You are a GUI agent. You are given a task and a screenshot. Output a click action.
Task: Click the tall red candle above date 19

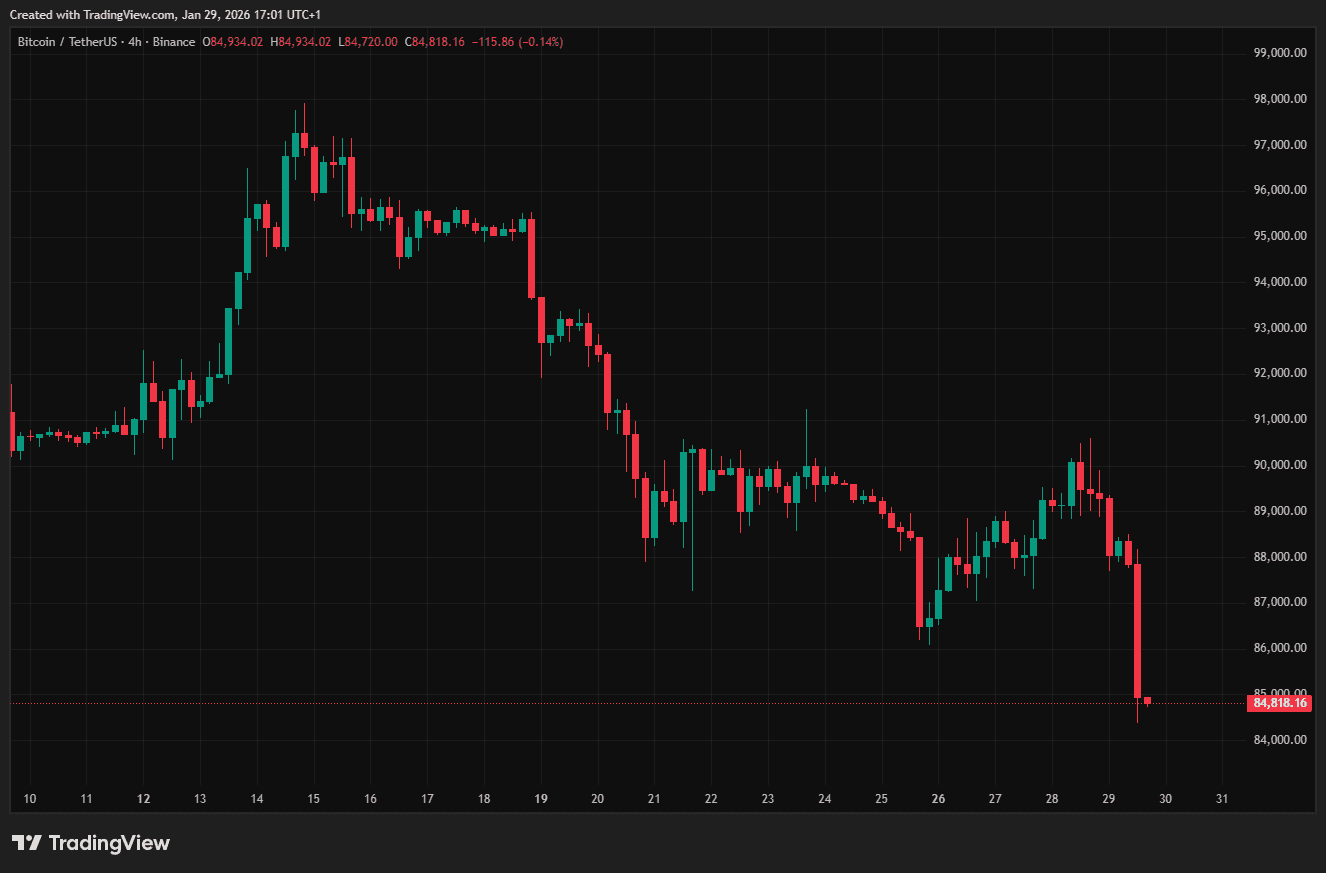(x=532, y=258)
